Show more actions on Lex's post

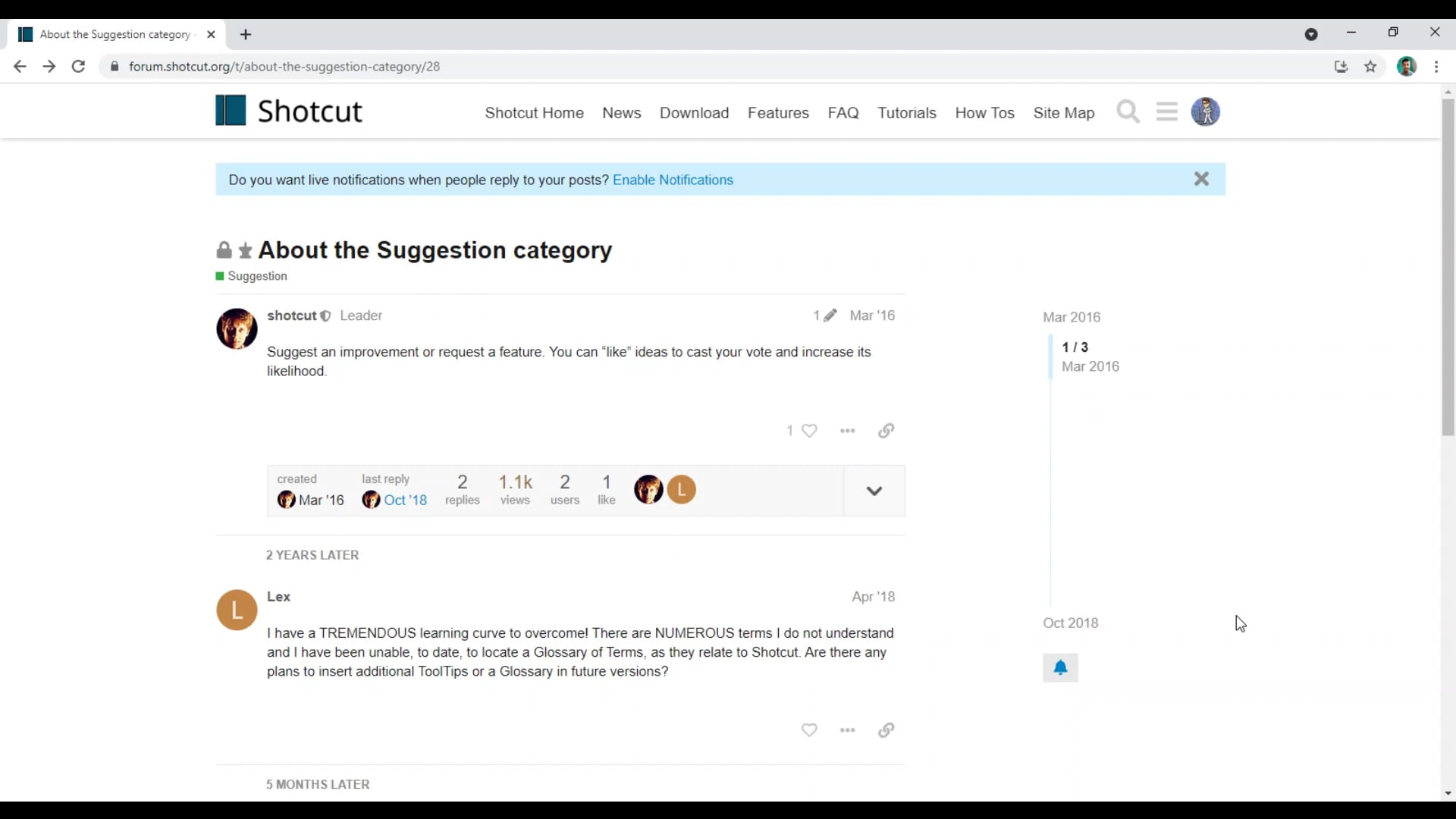(847, 730)
